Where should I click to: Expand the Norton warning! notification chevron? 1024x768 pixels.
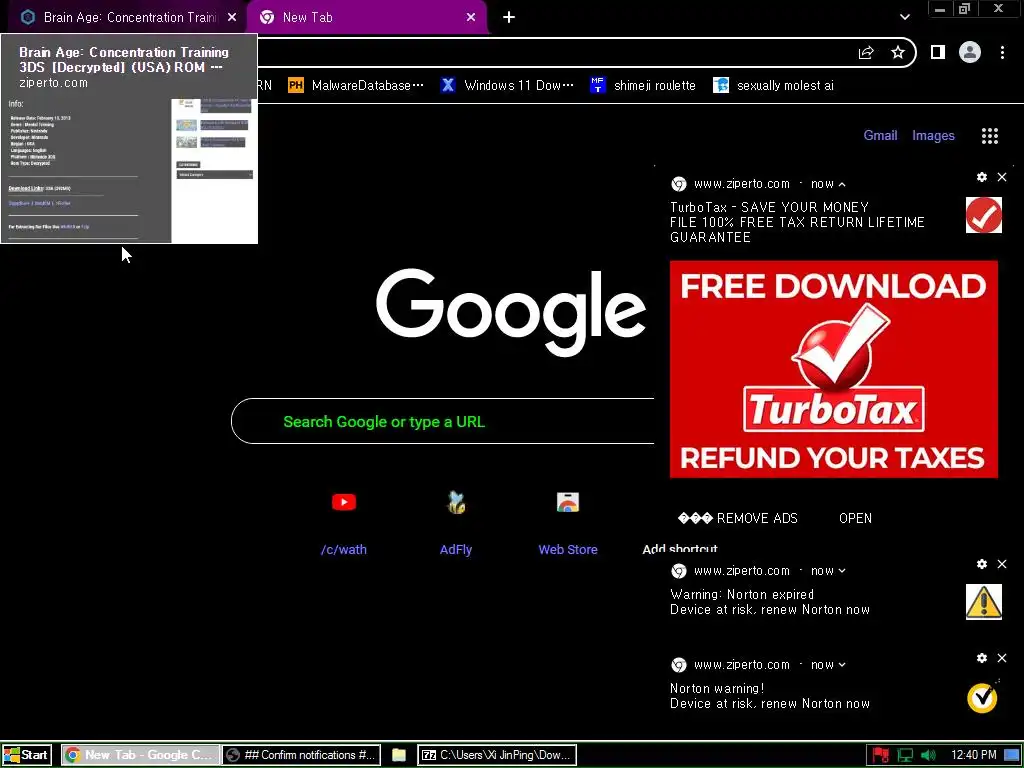point(842,665)
